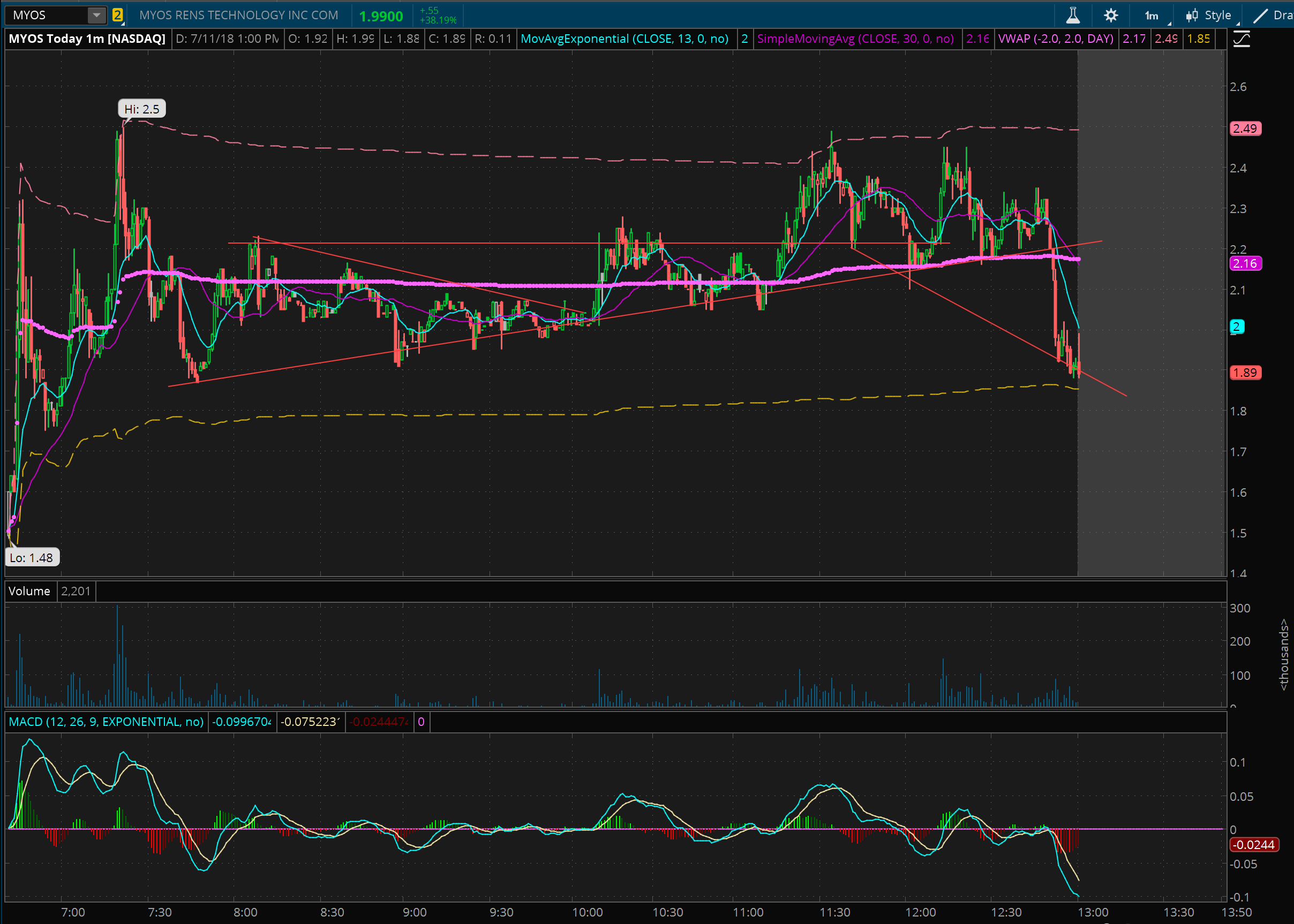Open chart settings gear icon

pyautogui.click(x=1111, y=16)
